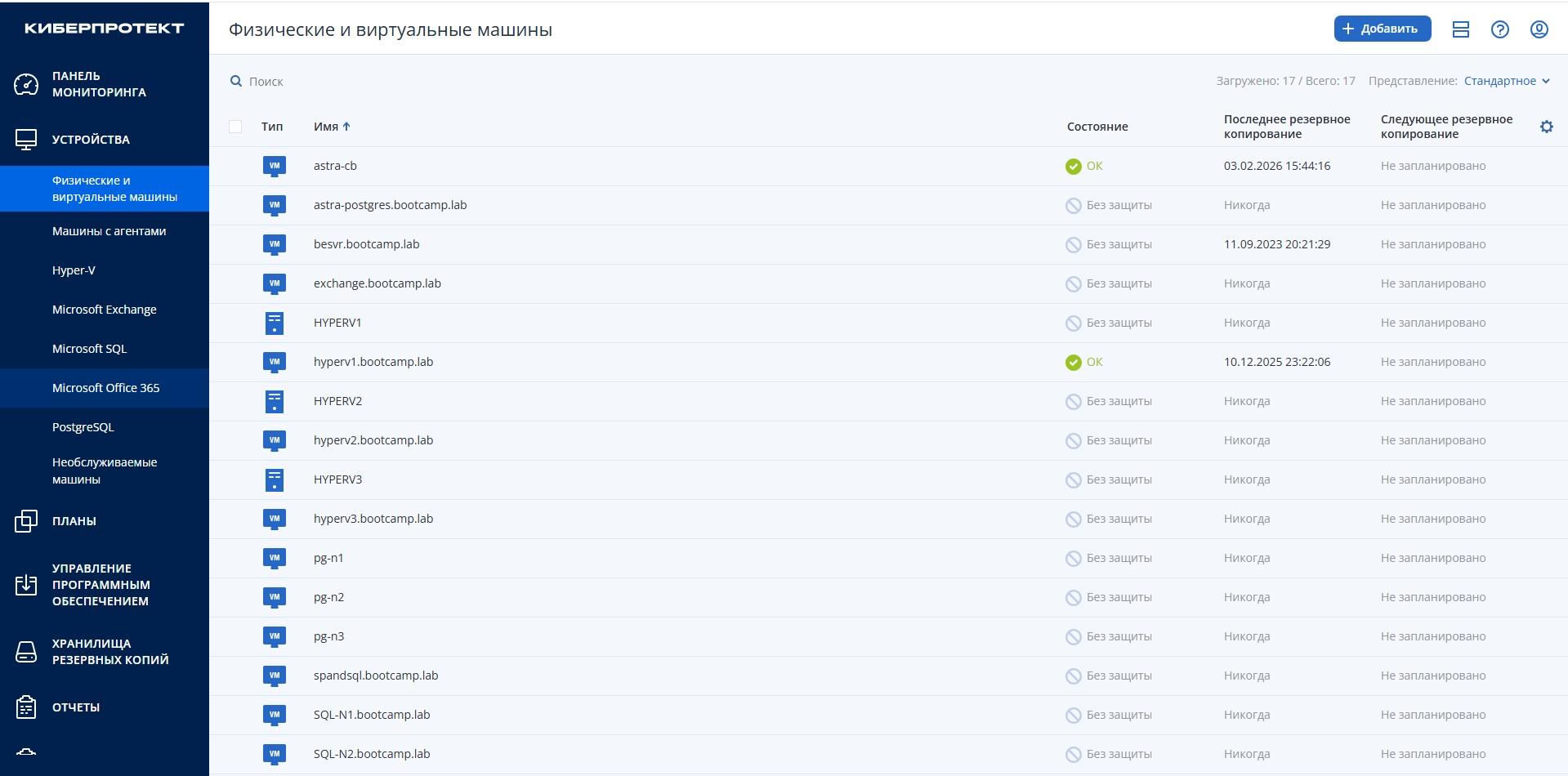This screenshot has height=776, width=1568.
Task: Expand the Стандартное view dropdown
Action: point(1506,81)
